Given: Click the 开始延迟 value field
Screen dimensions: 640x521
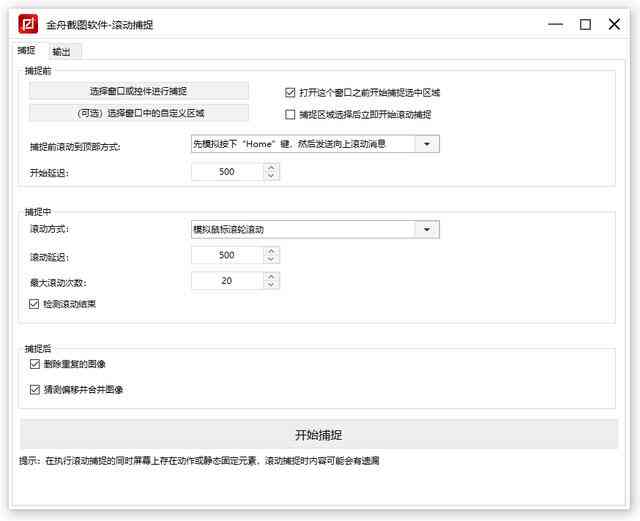Looking at the screenshot, I should click(x=227, y=172).
